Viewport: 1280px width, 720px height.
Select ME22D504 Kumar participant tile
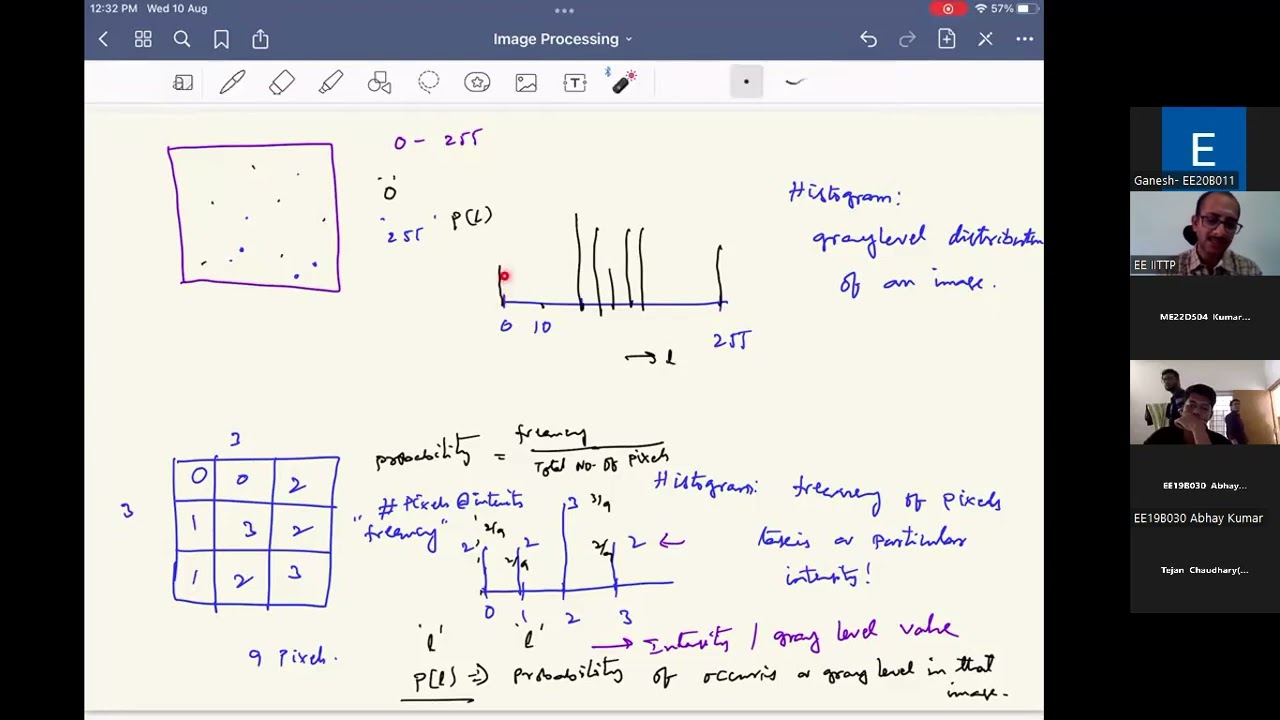coord(1204,317)
